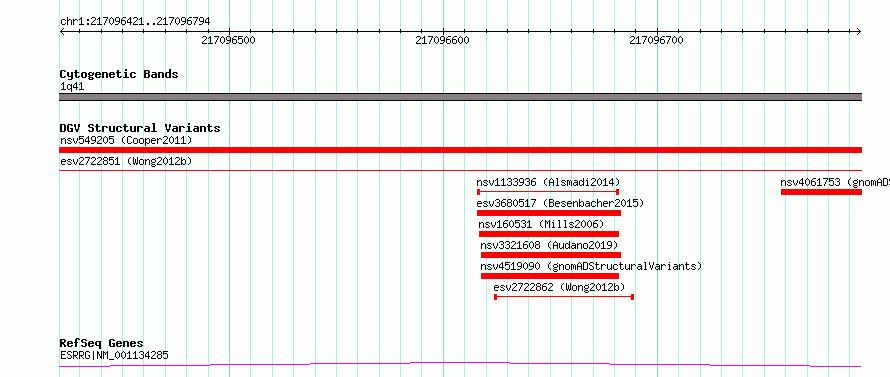Click the 217096600 ruler position label
The height and width of the screenshot is (377, 890).
click(443, 40)
